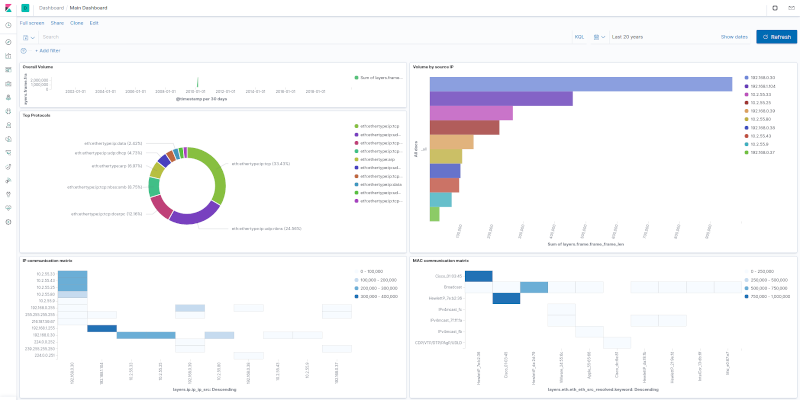Open the filter options menu icon
The height and width of the screenshot is (400, 800).
pyautogui.click(x=23, y=51)
